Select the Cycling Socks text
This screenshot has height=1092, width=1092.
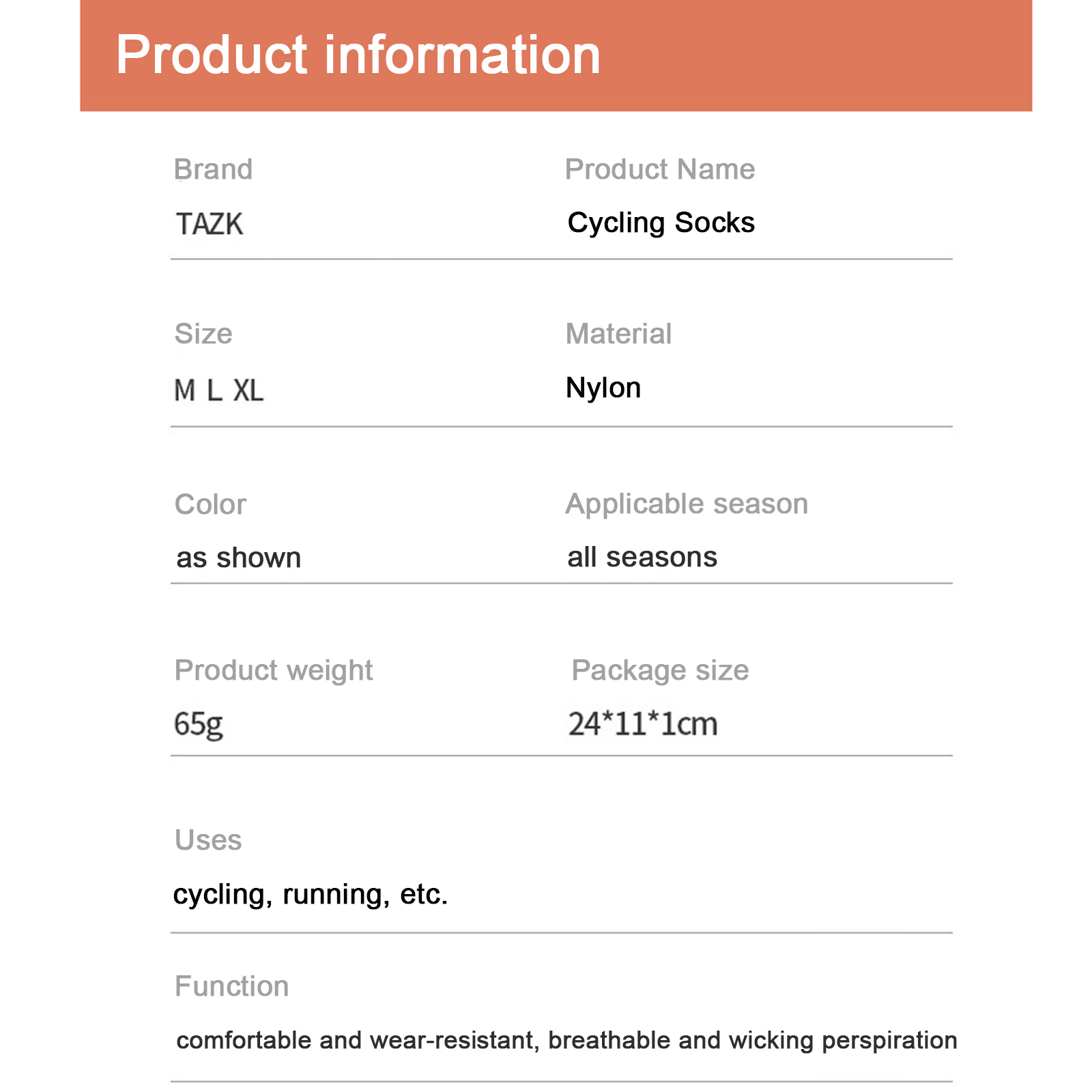(661, 222)
